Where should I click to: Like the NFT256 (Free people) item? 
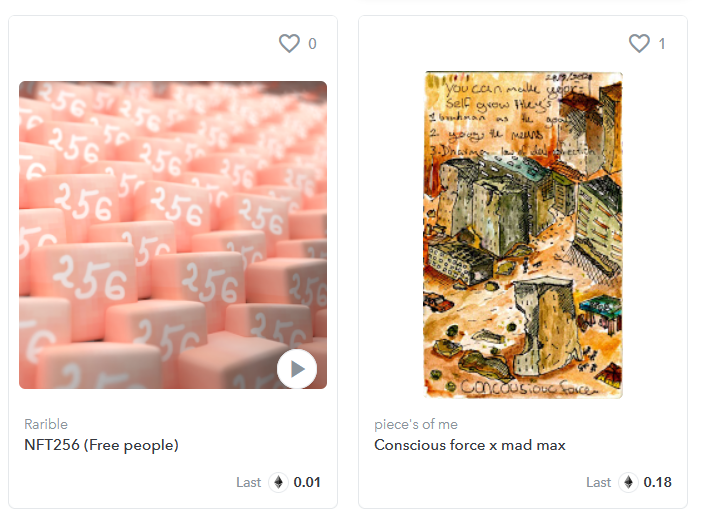click(x=289, y=43)
